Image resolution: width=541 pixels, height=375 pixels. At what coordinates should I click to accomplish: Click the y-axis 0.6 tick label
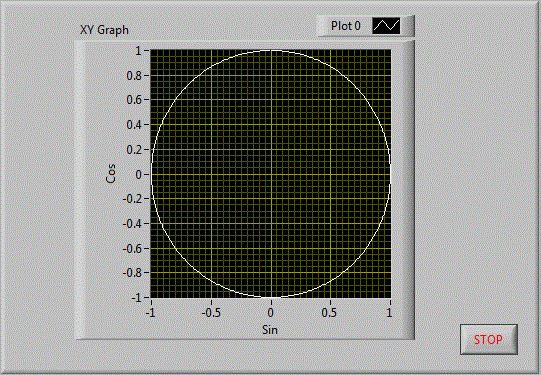pyautogui.click(x=134, y=100)
